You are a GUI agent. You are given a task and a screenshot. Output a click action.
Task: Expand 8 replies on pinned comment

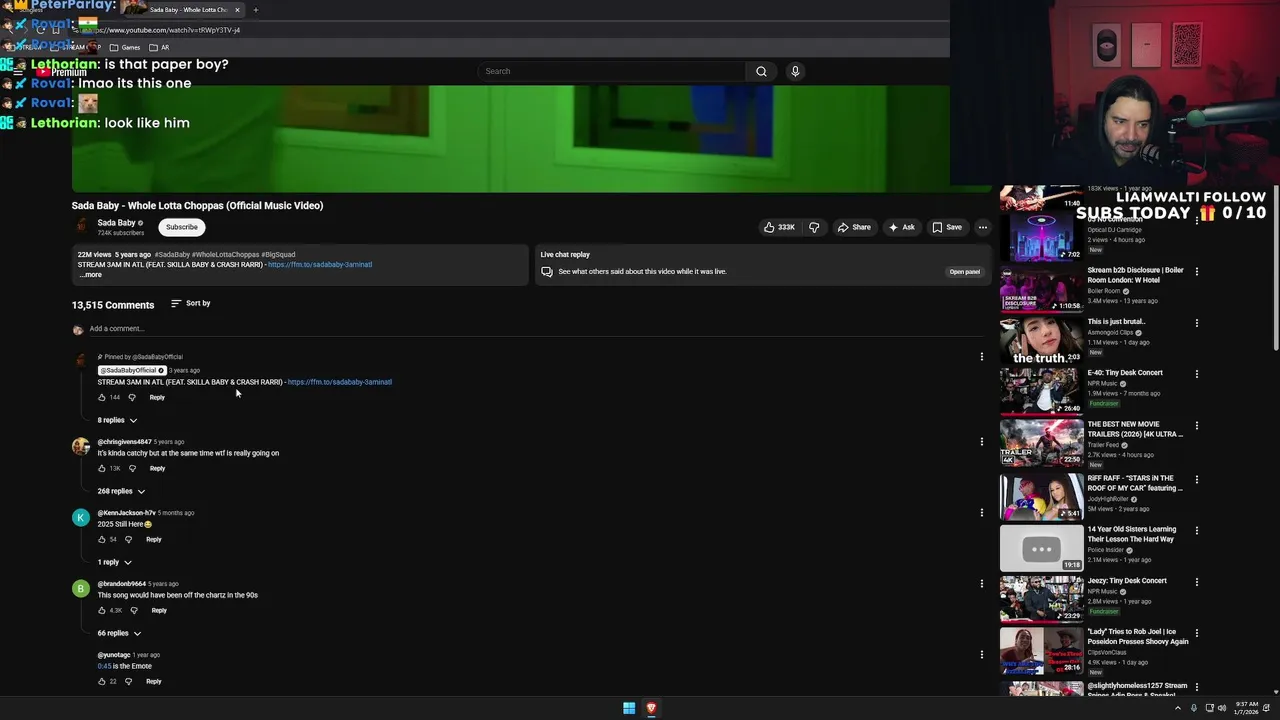point(117,420)
